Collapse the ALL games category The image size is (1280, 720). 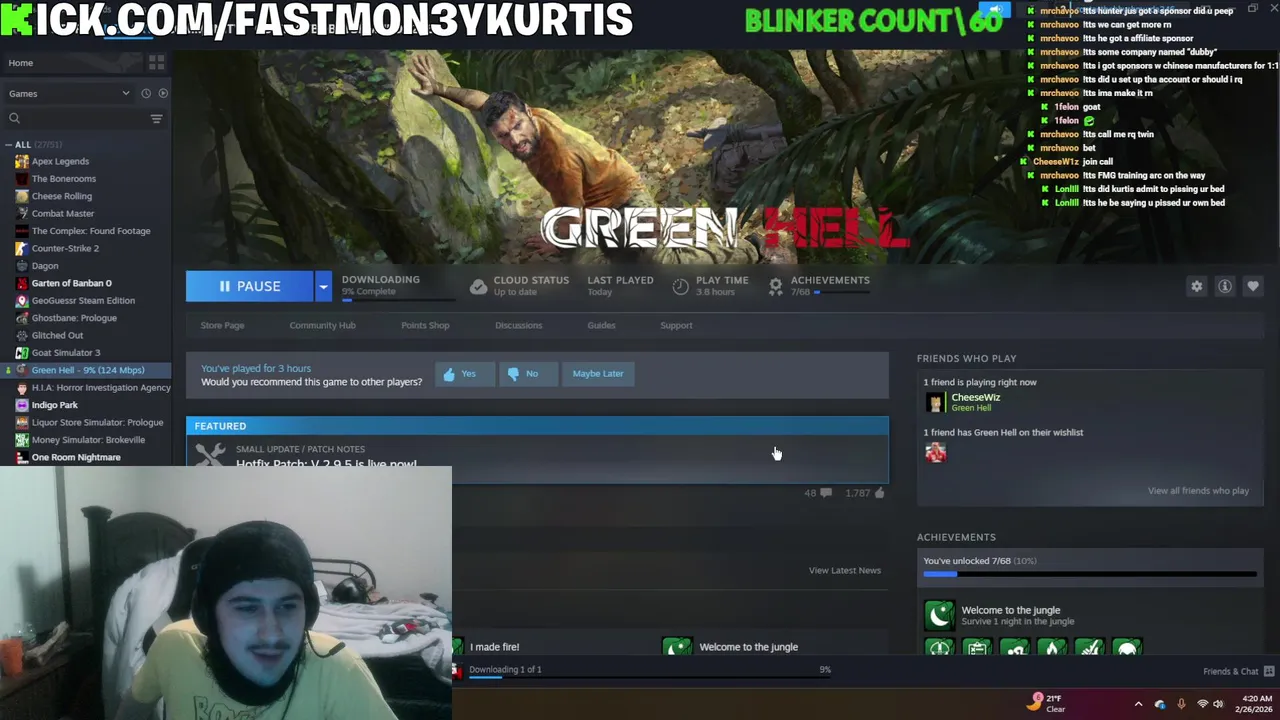(8, 144)
